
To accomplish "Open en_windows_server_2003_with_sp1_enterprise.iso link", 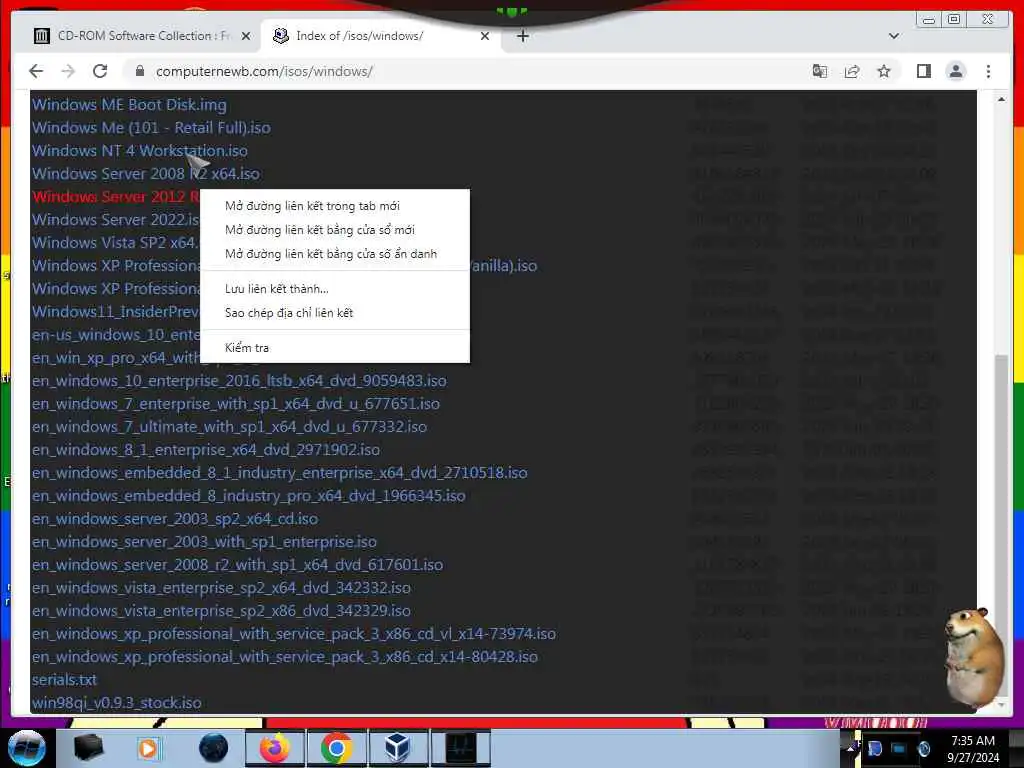I will coord(204,541).
